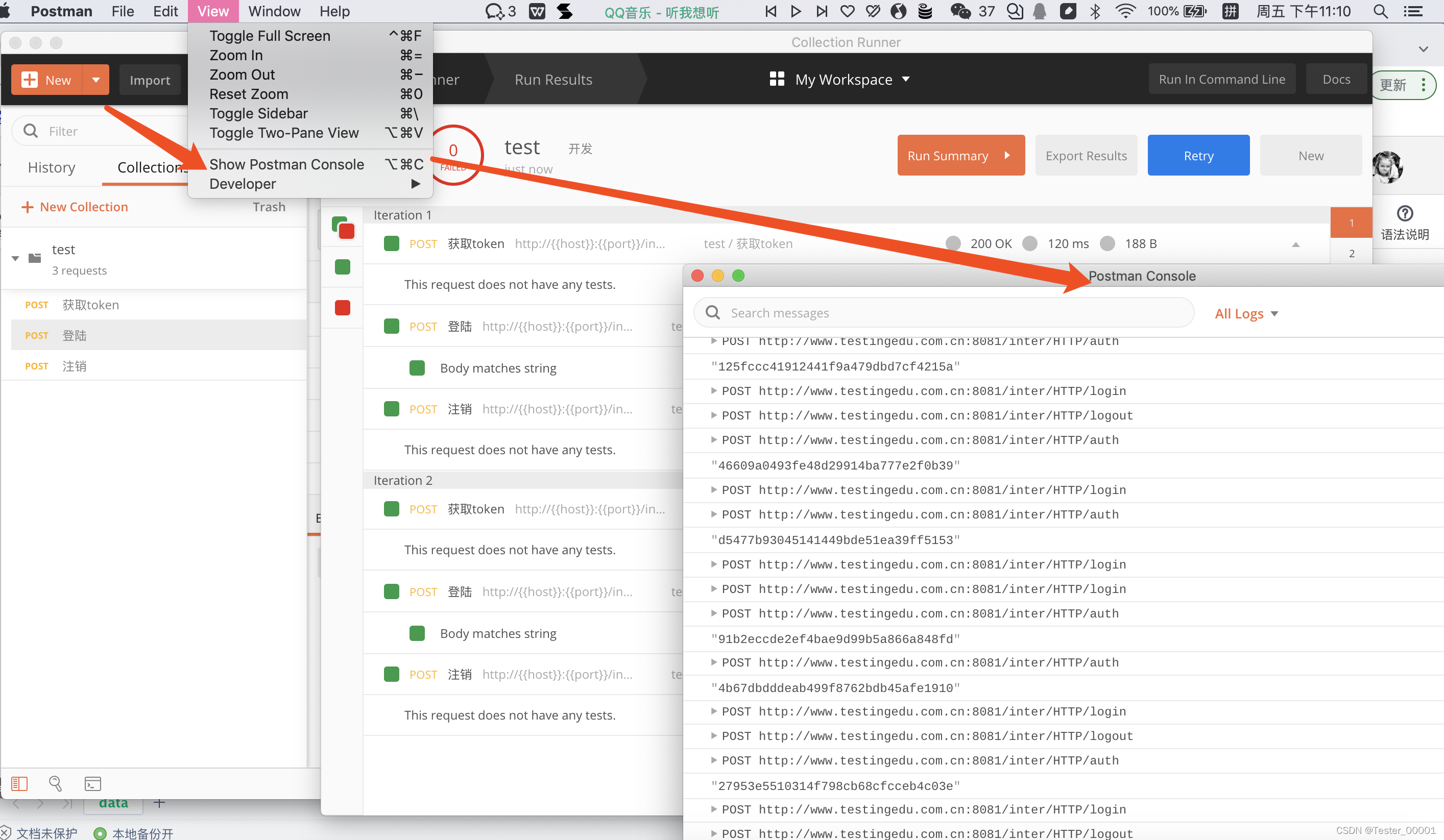Viewport: 1444px width, 840px height.
Task: Toggle the sidebar icon in bottom bar
Action: coord(19,783)
